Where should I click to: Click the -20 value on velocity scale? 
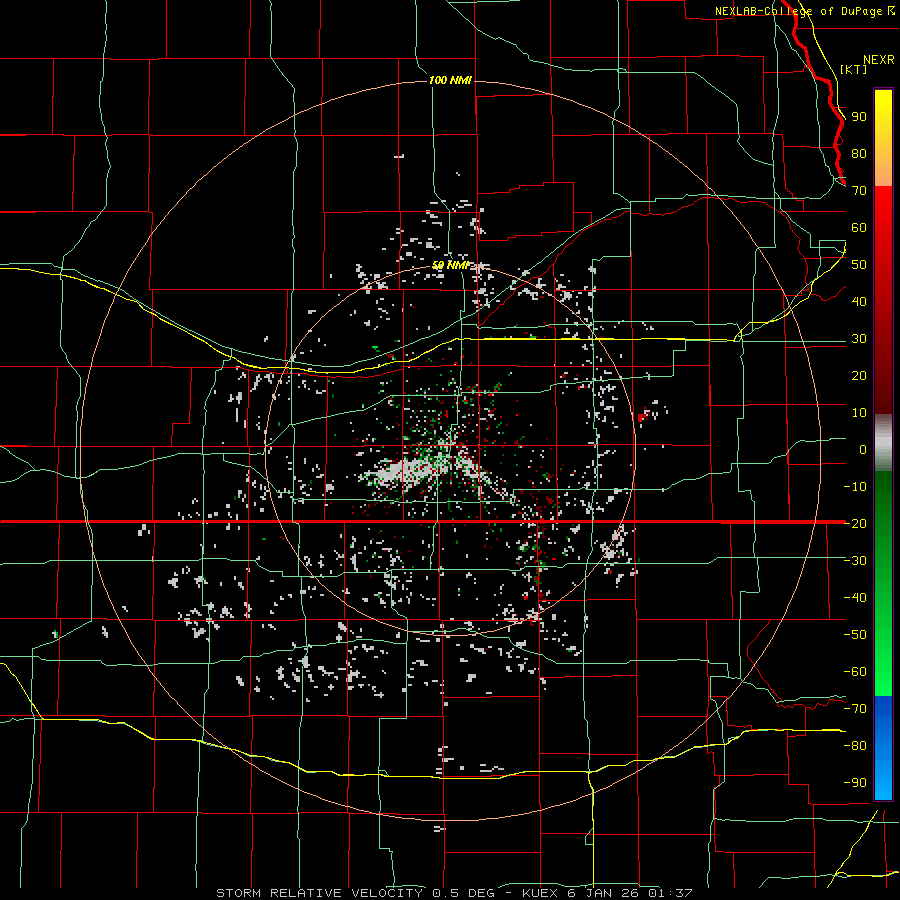click(x=855, y=523)
